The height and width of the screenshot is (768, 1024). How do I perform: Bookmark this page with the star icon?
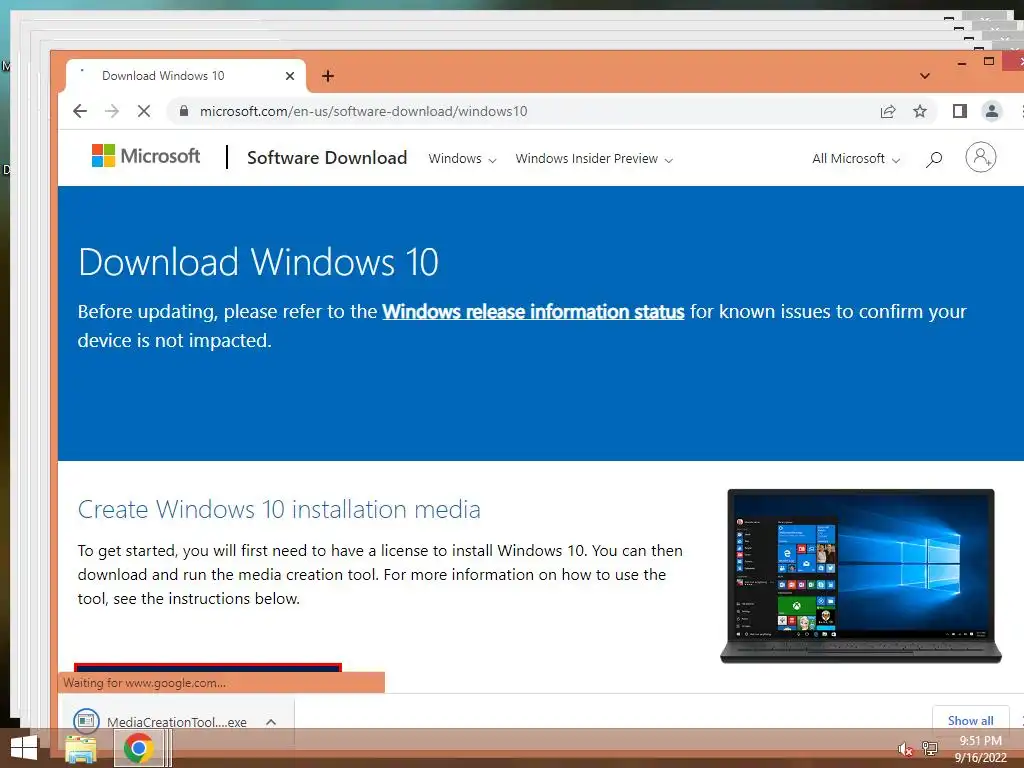click(920, 111)
